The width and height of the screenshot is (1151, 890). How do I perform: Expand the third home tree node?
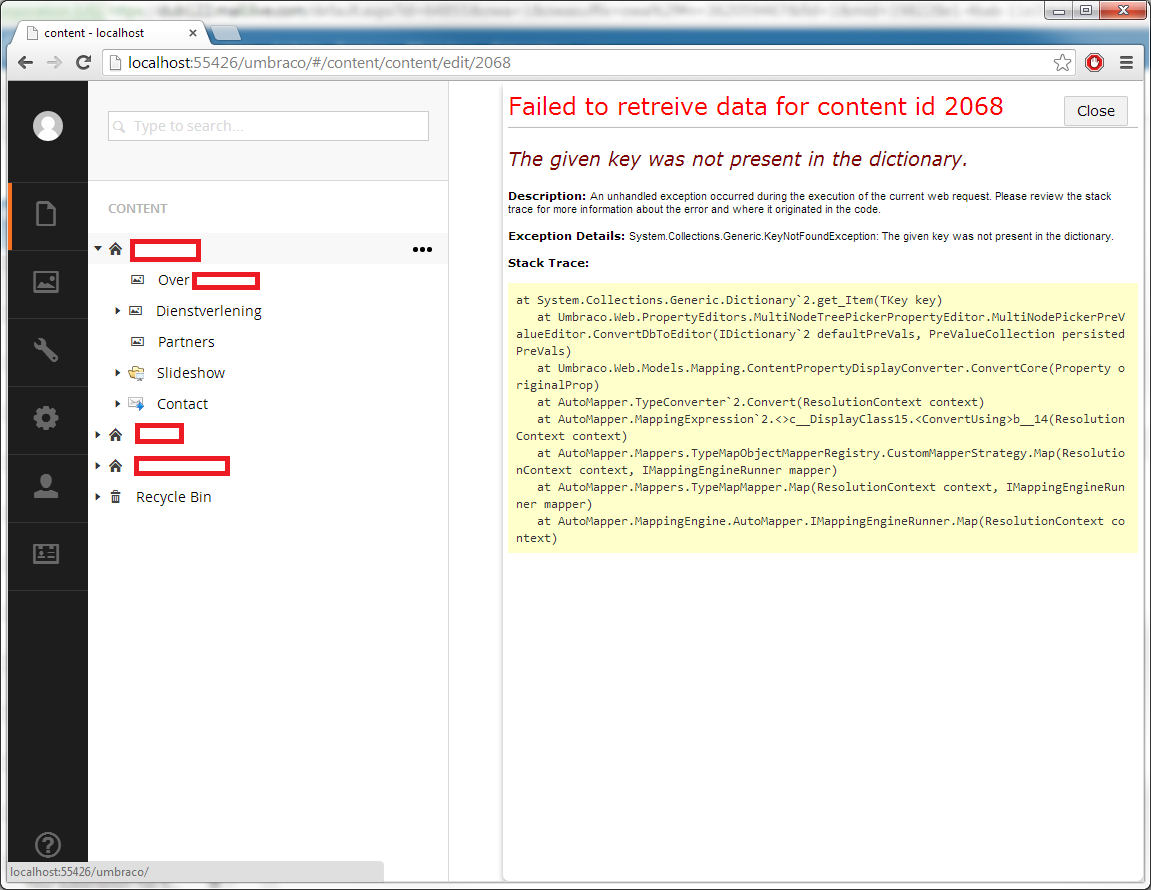98,466
